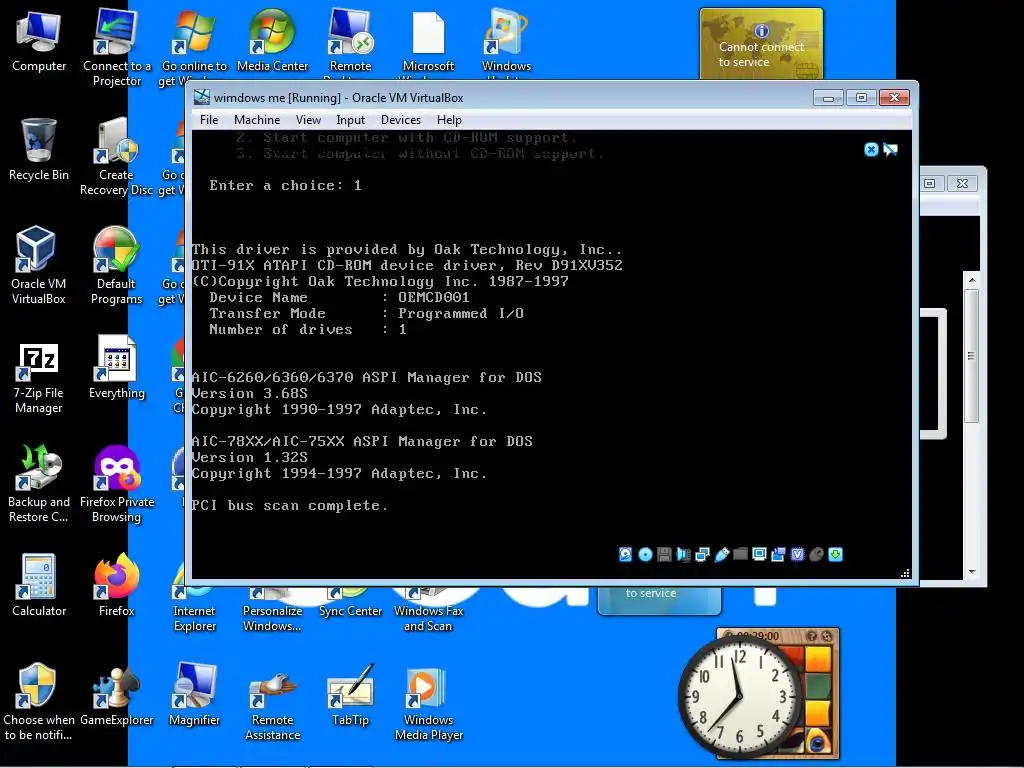This screenshot has height=768, width=1024.
Task: Click the audio indicator in the VirtualBox status bar
Action: coord(683,554)
